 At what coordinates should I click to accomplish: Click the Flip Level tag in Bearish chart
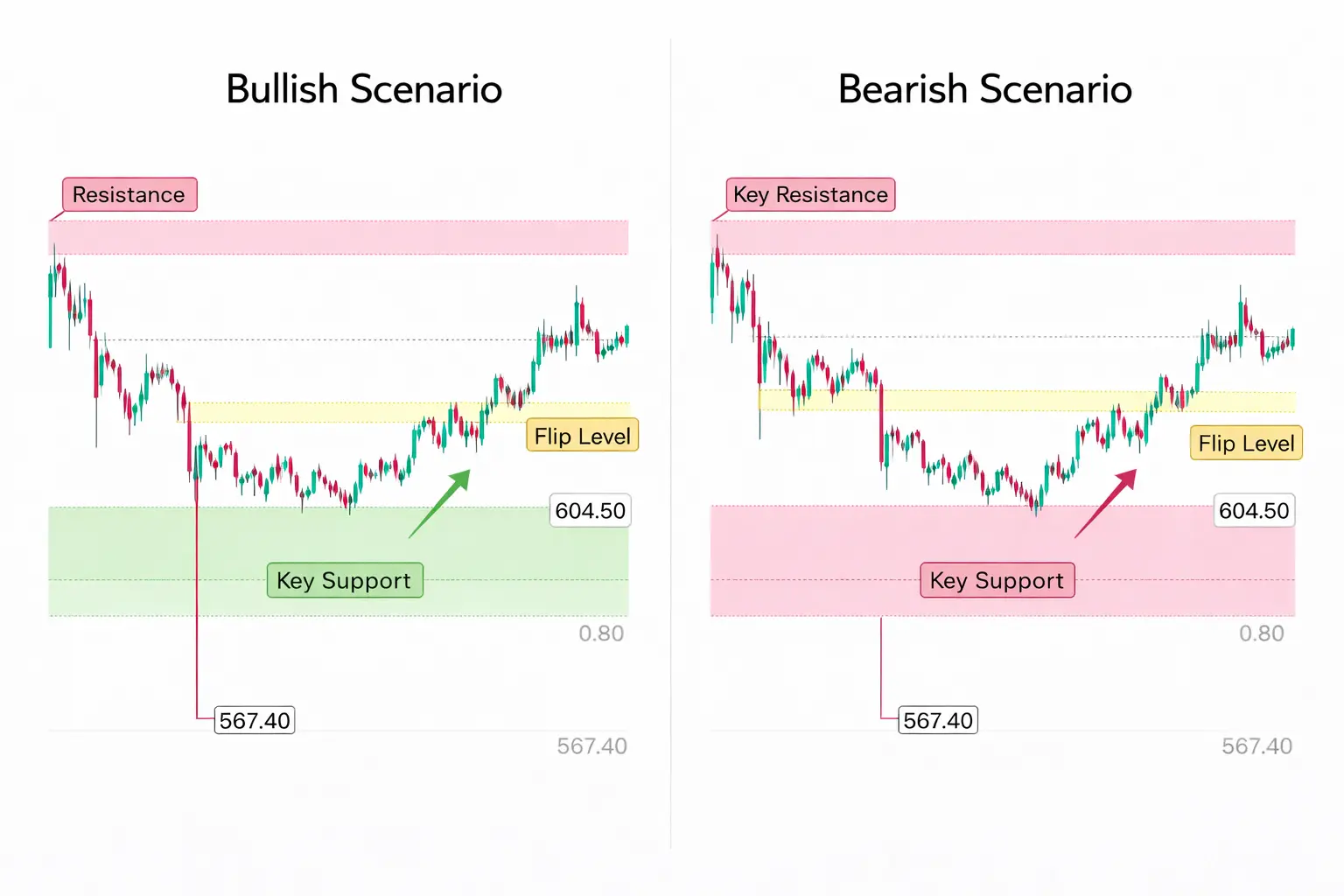[1246, 443]
